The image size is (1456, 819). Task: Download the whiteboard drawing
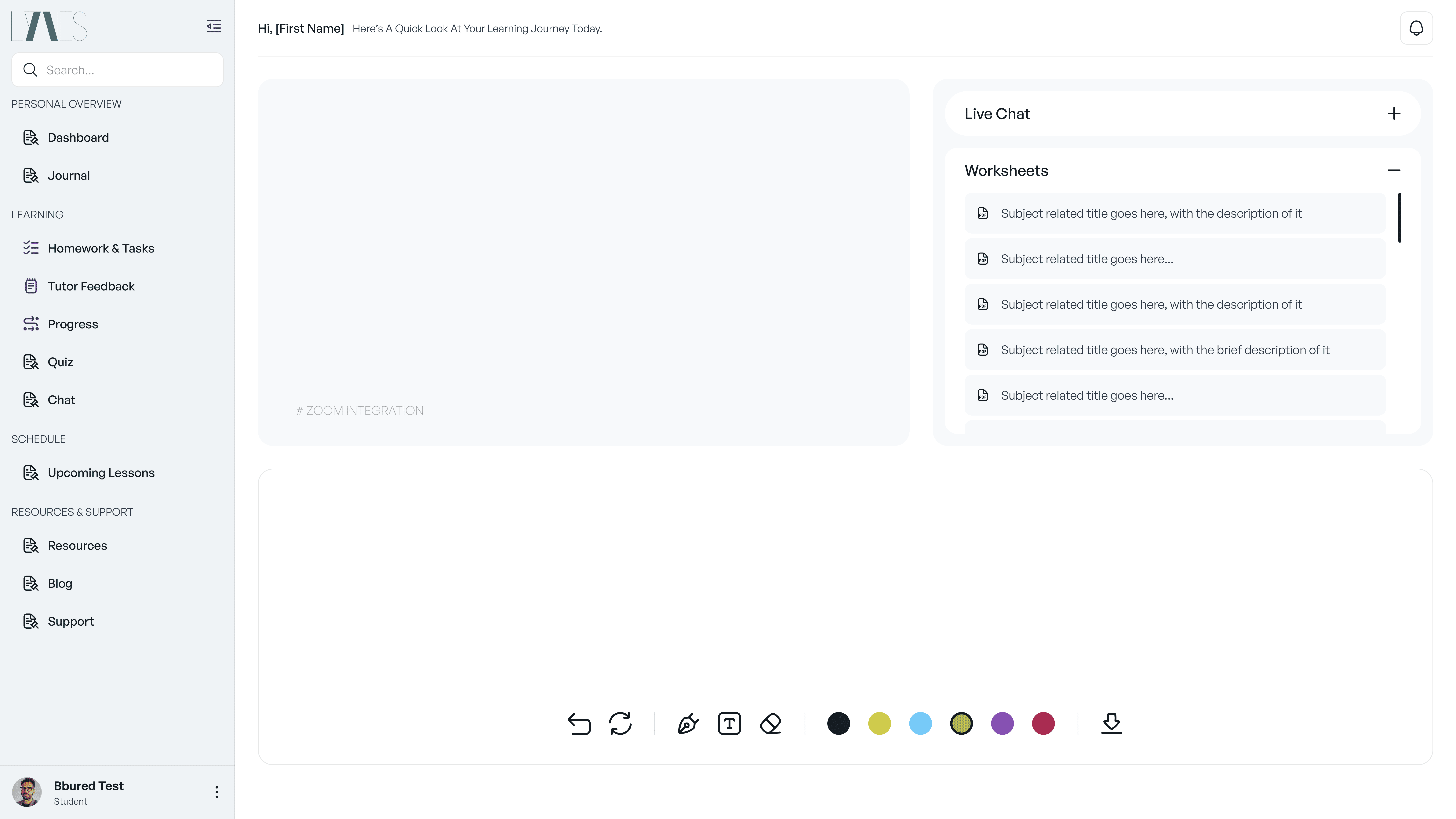coord(1111,723)
